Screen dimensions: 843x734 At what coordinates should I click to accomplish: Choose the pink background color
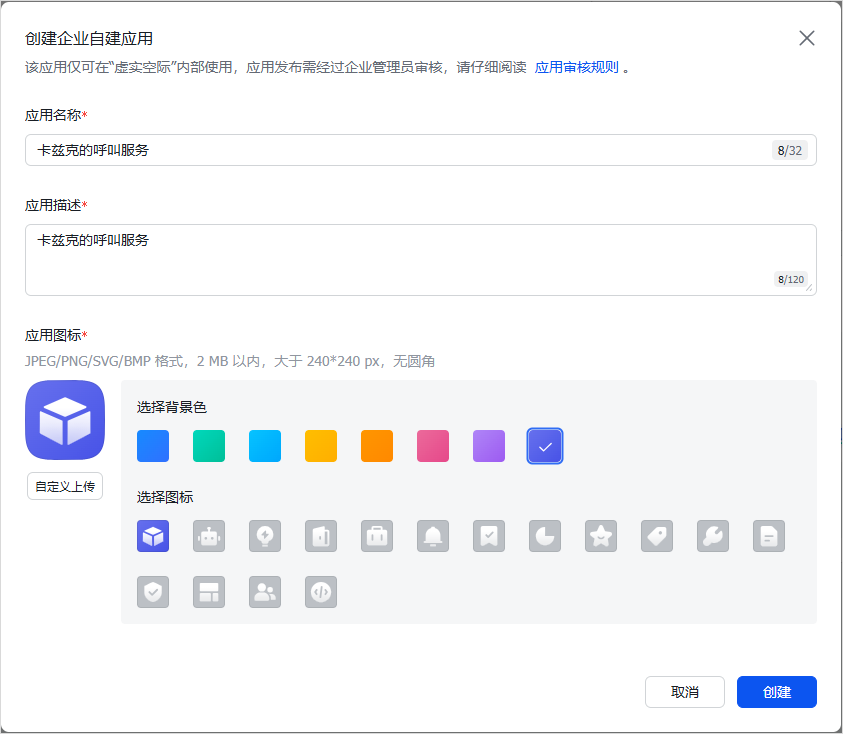433,446
